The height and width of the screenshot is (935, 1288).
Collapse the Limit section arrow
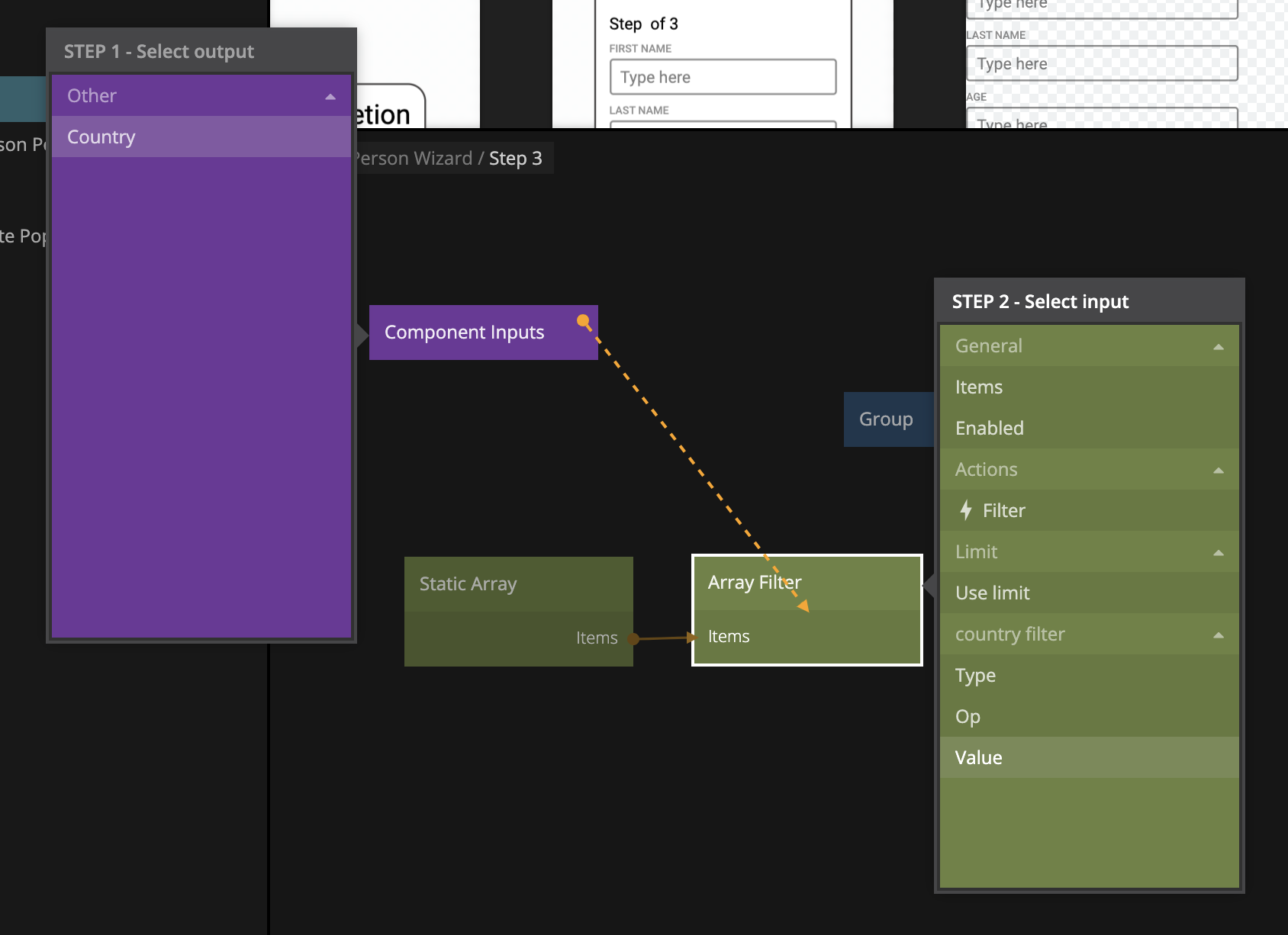1218,552
